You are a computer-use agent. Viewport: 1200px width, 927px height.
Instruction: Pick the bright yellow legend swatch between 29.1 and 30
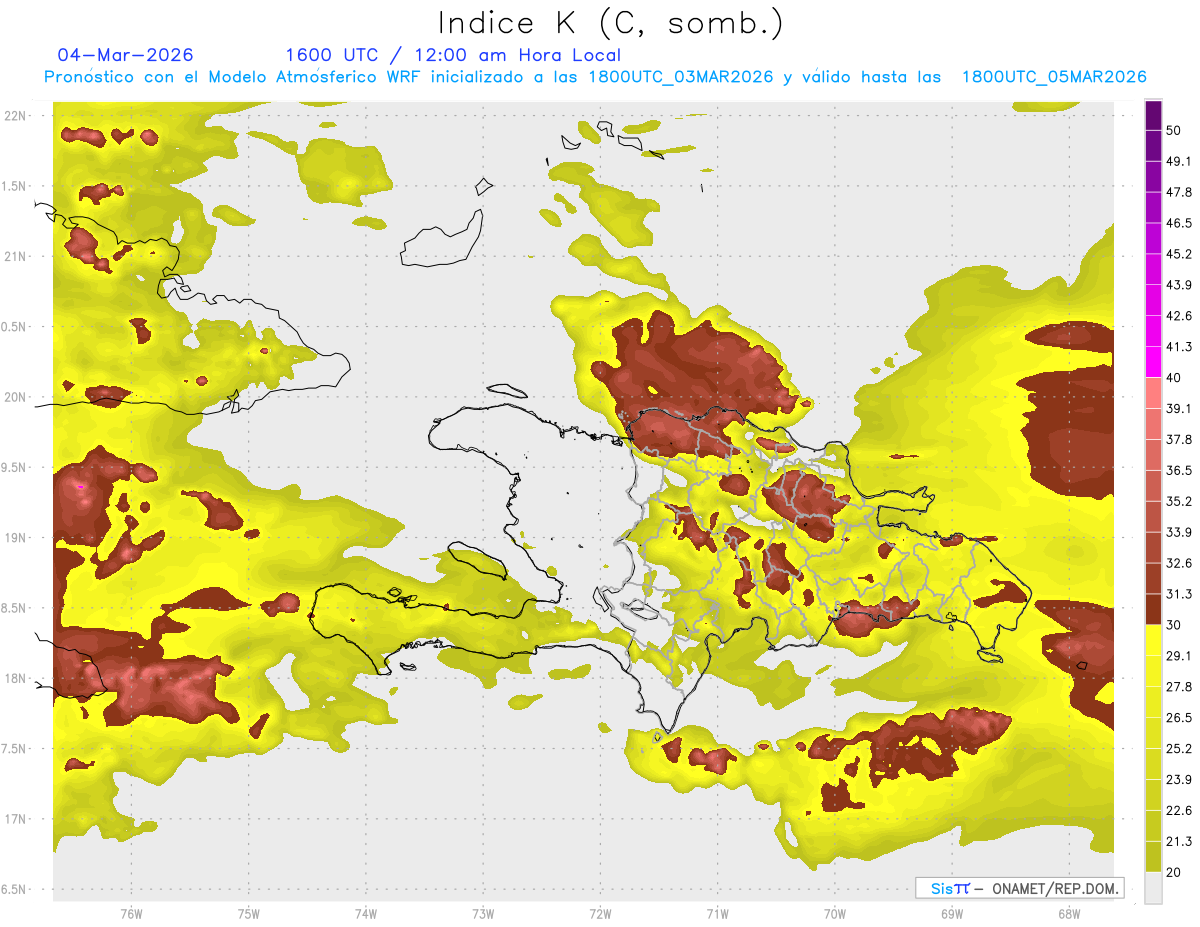tap(1154, 640)
